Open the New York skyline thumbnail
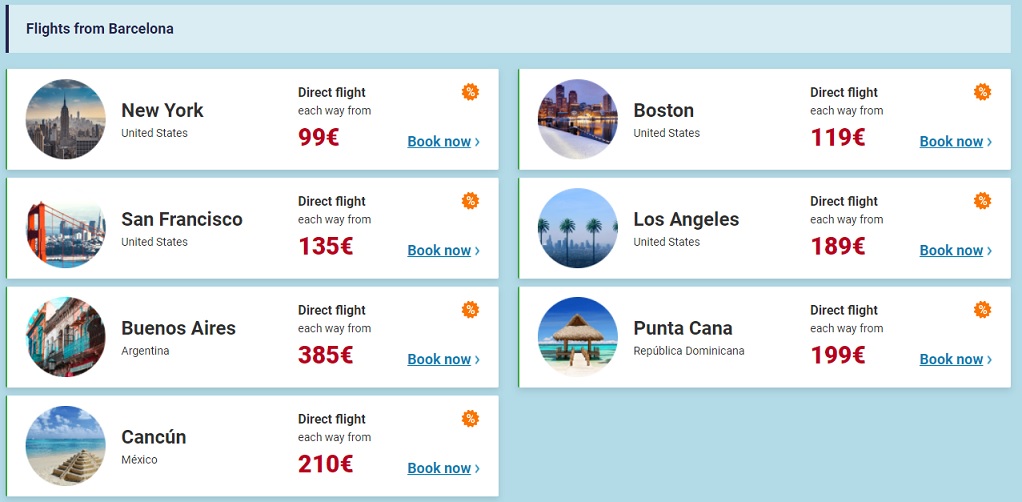Image resolution: width=1022 pixels, height=502 pixels. (65, 119)
